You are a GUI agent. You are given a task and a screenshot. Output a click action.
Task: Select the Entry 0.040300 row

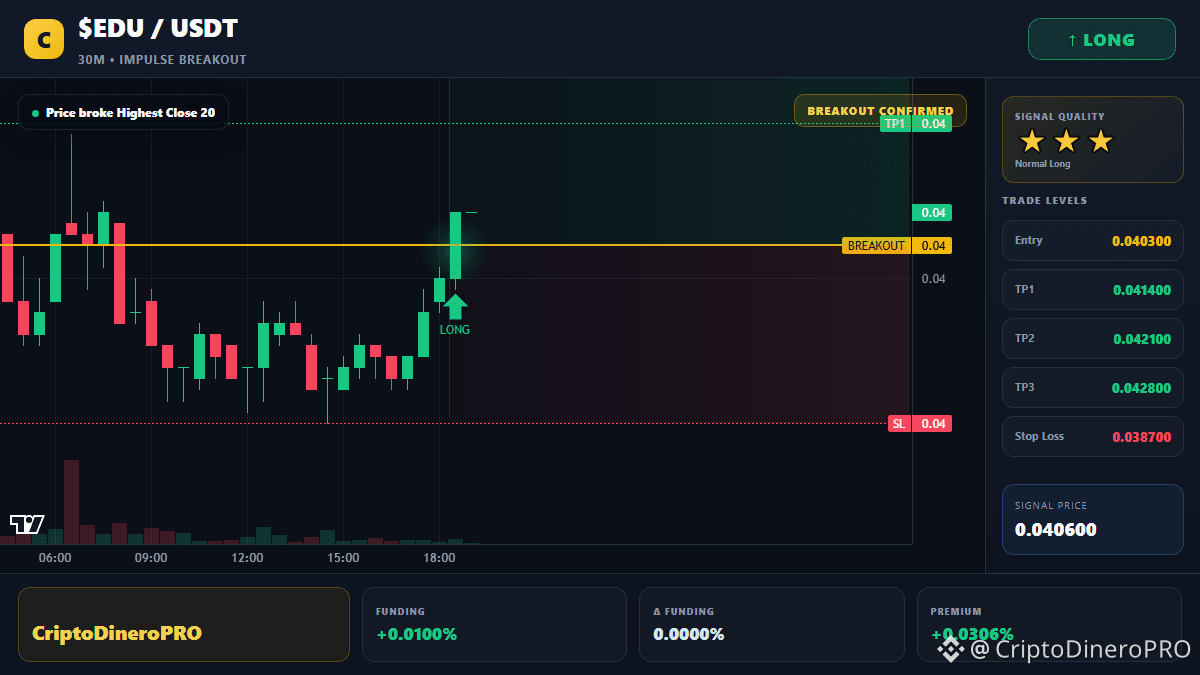tap(1092, 241)
